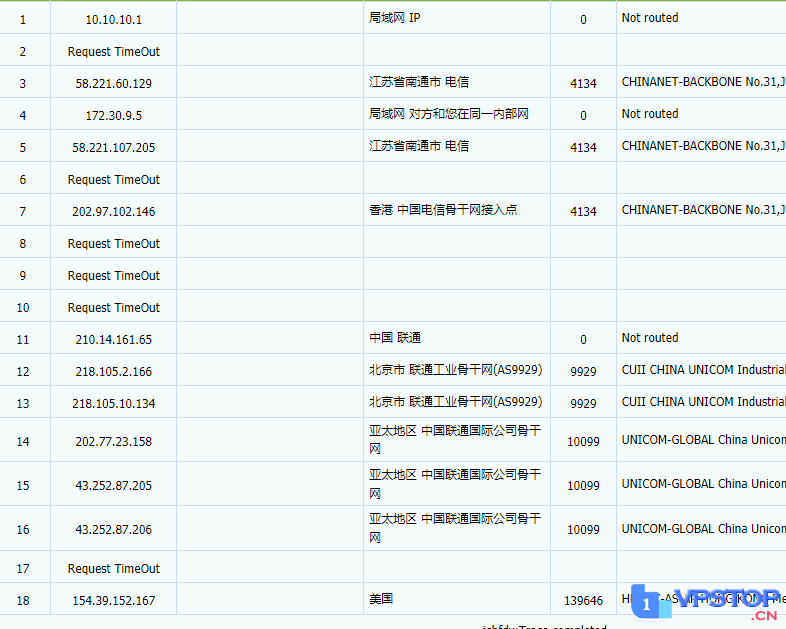Image resolution: width=786 pixels, height=629 pixels.
Task: Select IP address 172.30.9.5
Action: click(x=113, y=116)
